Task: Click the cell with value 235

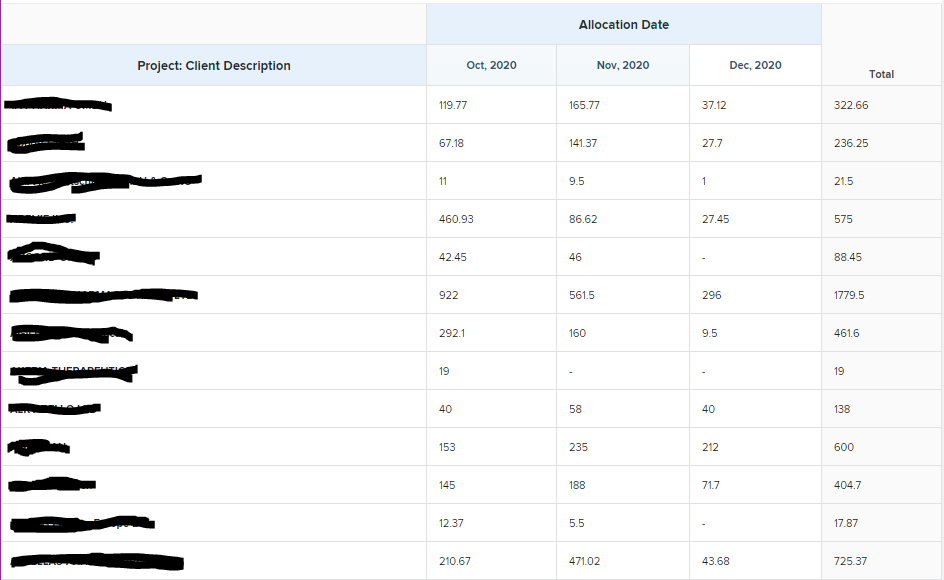Action: coord(578,447)
